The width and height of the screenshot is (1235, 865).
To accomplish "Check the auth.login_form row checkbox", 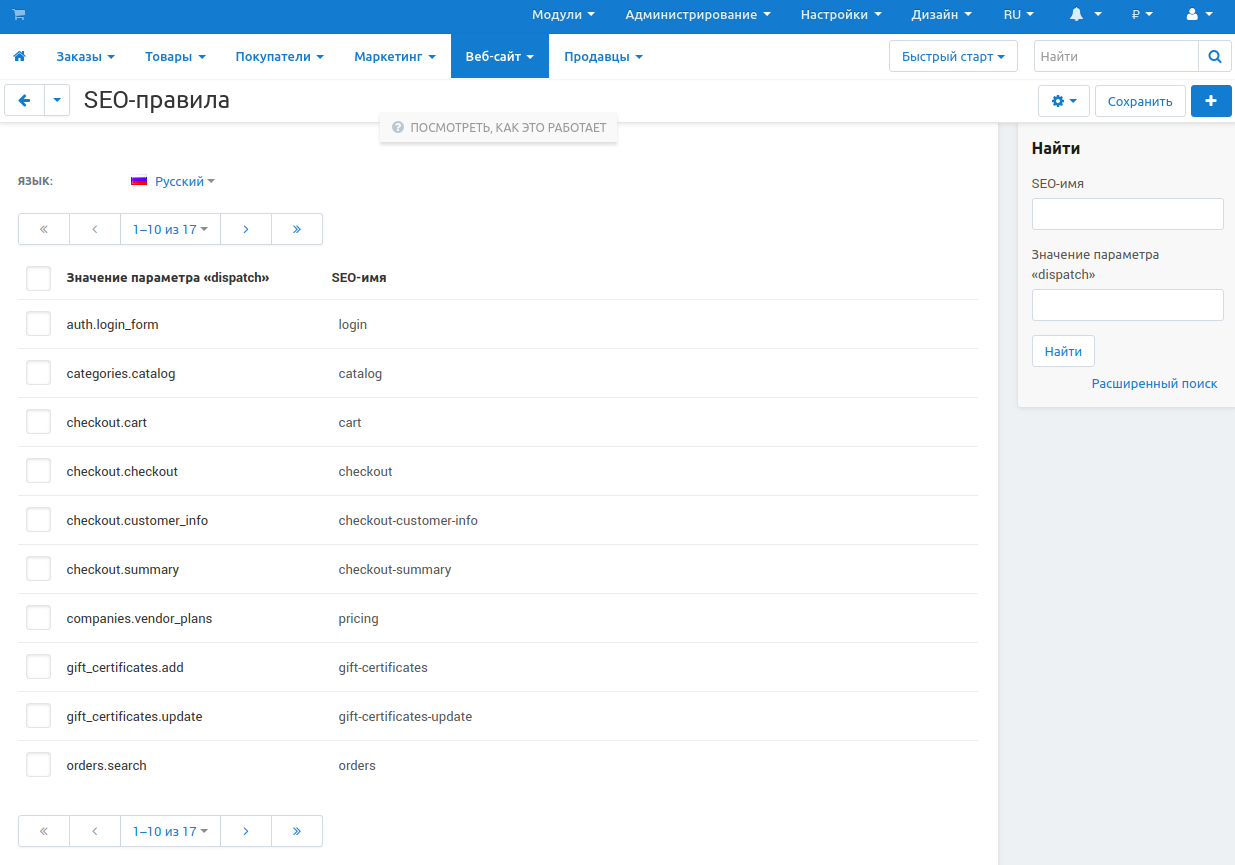I will pos(38,324).
